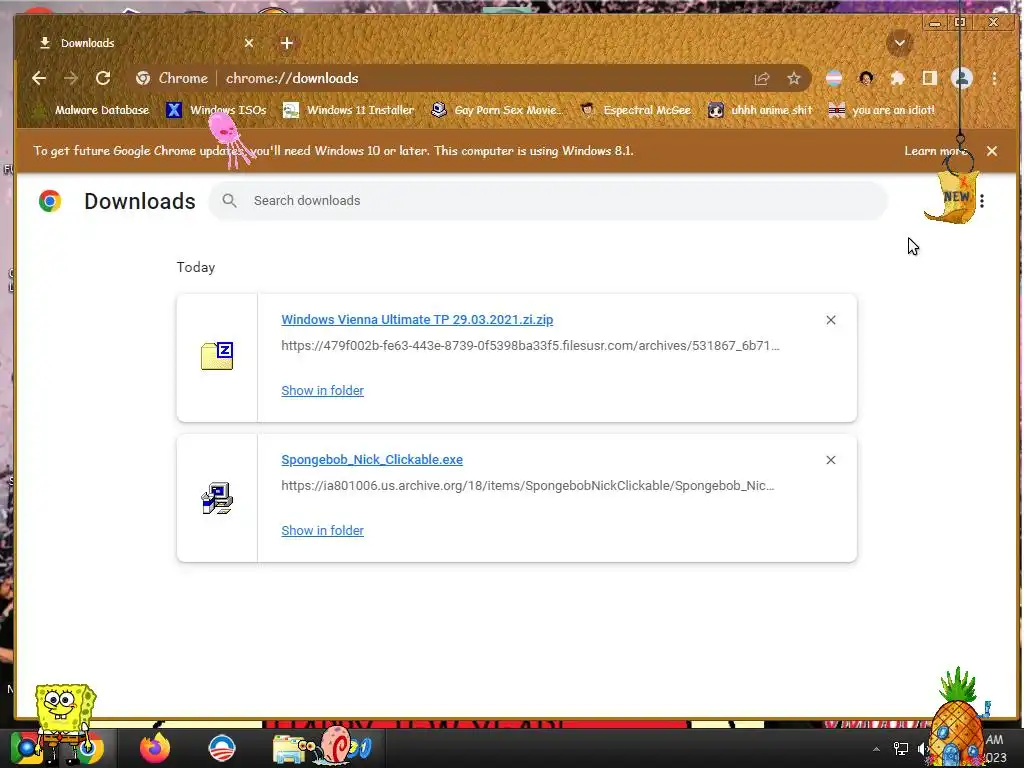Open Firefox from the taskbar
Screen dimensions: 1024x768
click(155, 748)
